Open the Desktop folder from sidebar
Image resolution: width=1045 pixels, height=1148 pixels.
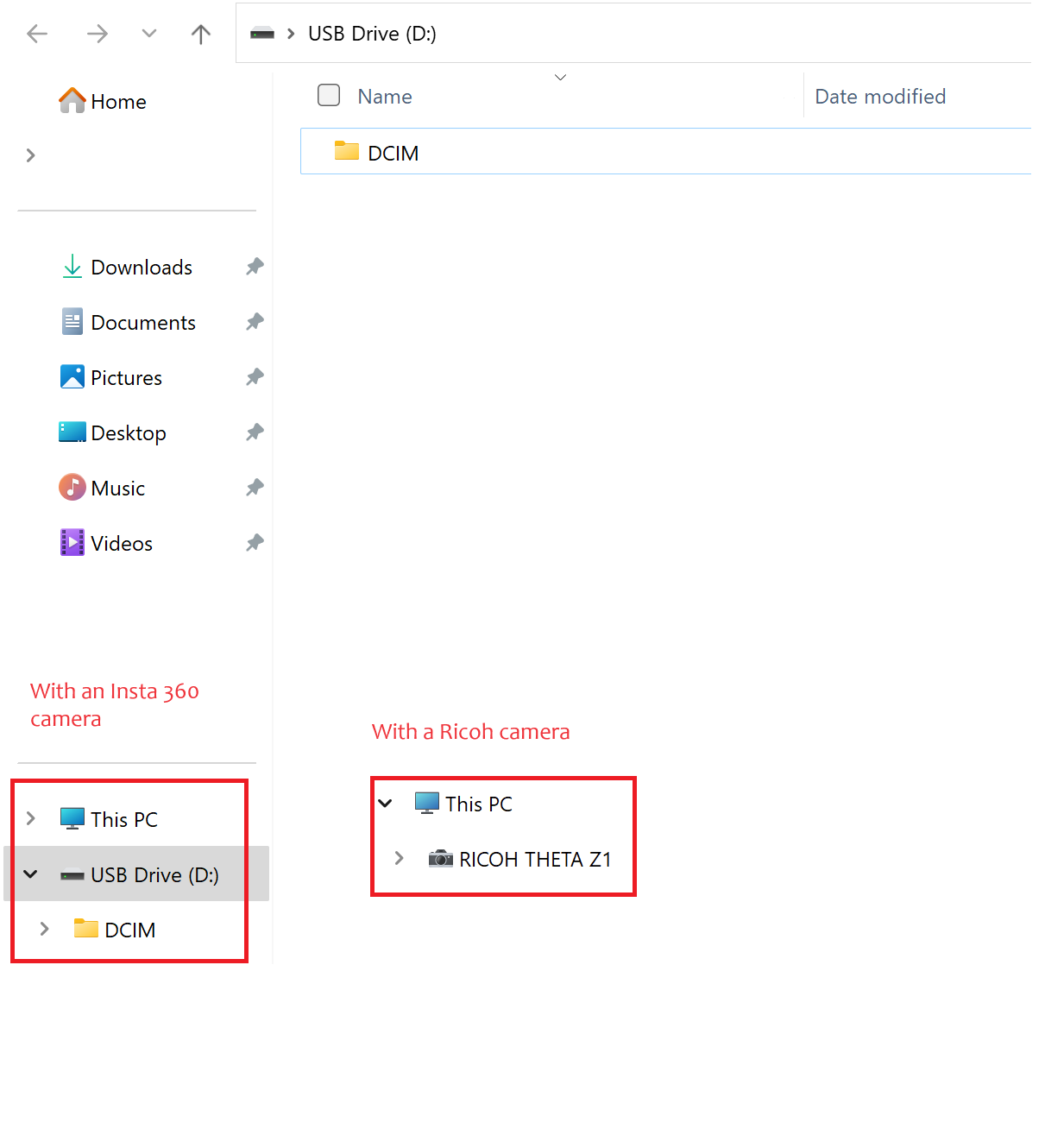pos(129,432)
